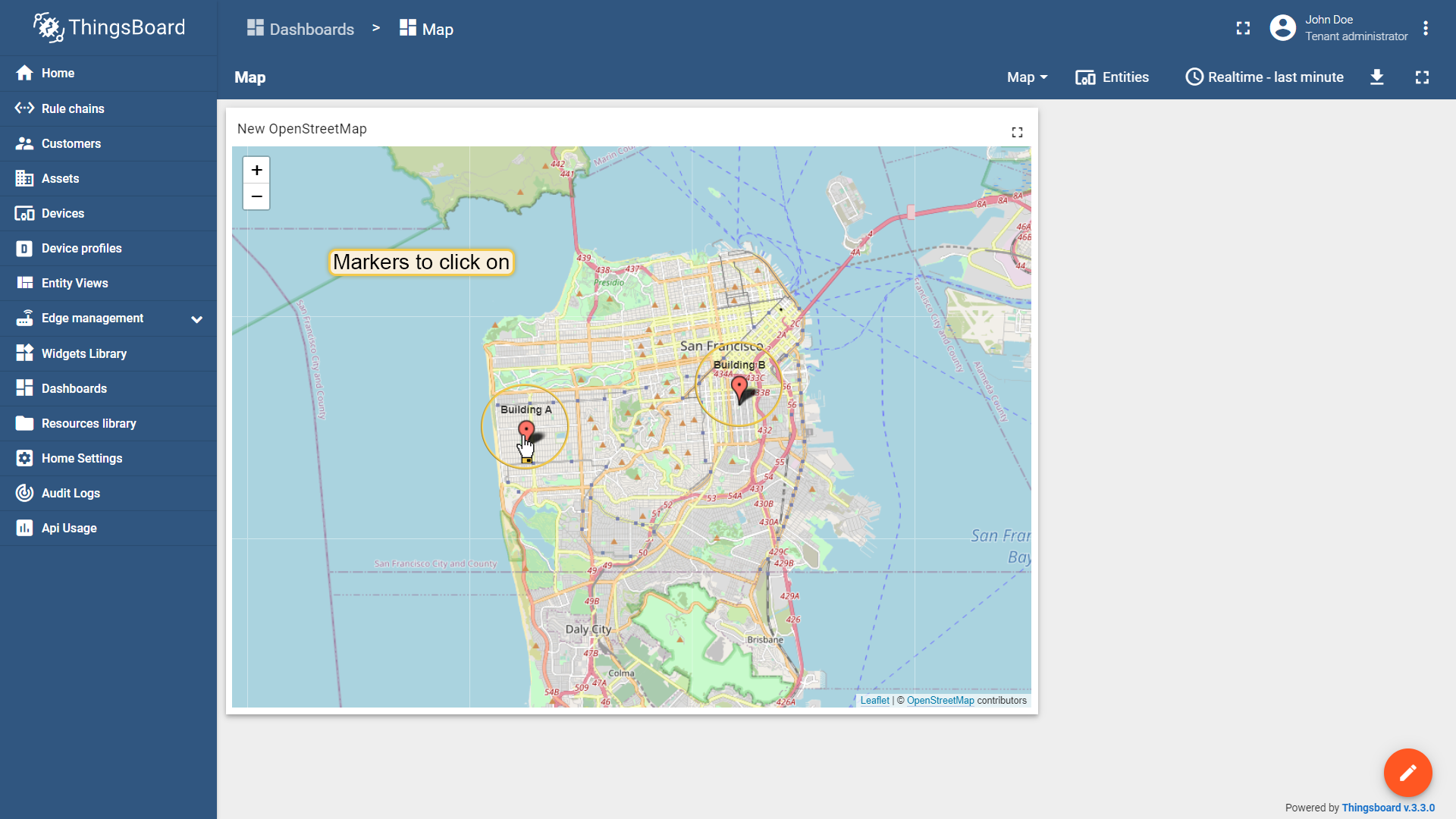Click the Resources library folder icon

click(24, 423)
